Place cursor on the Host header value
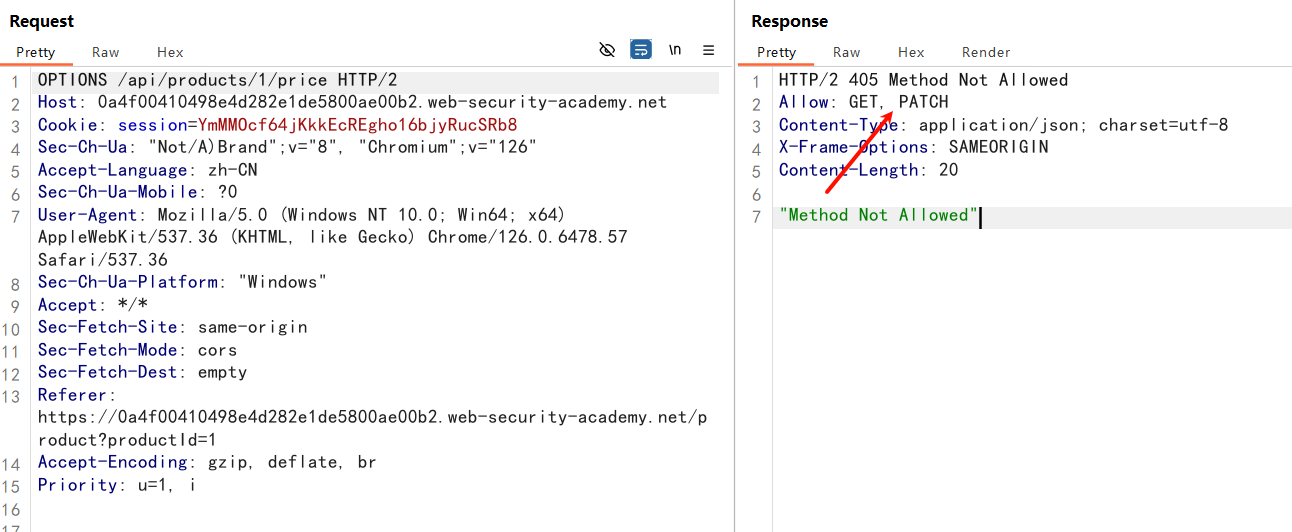Screen dimensions: 1292x532 pos(381,102)
